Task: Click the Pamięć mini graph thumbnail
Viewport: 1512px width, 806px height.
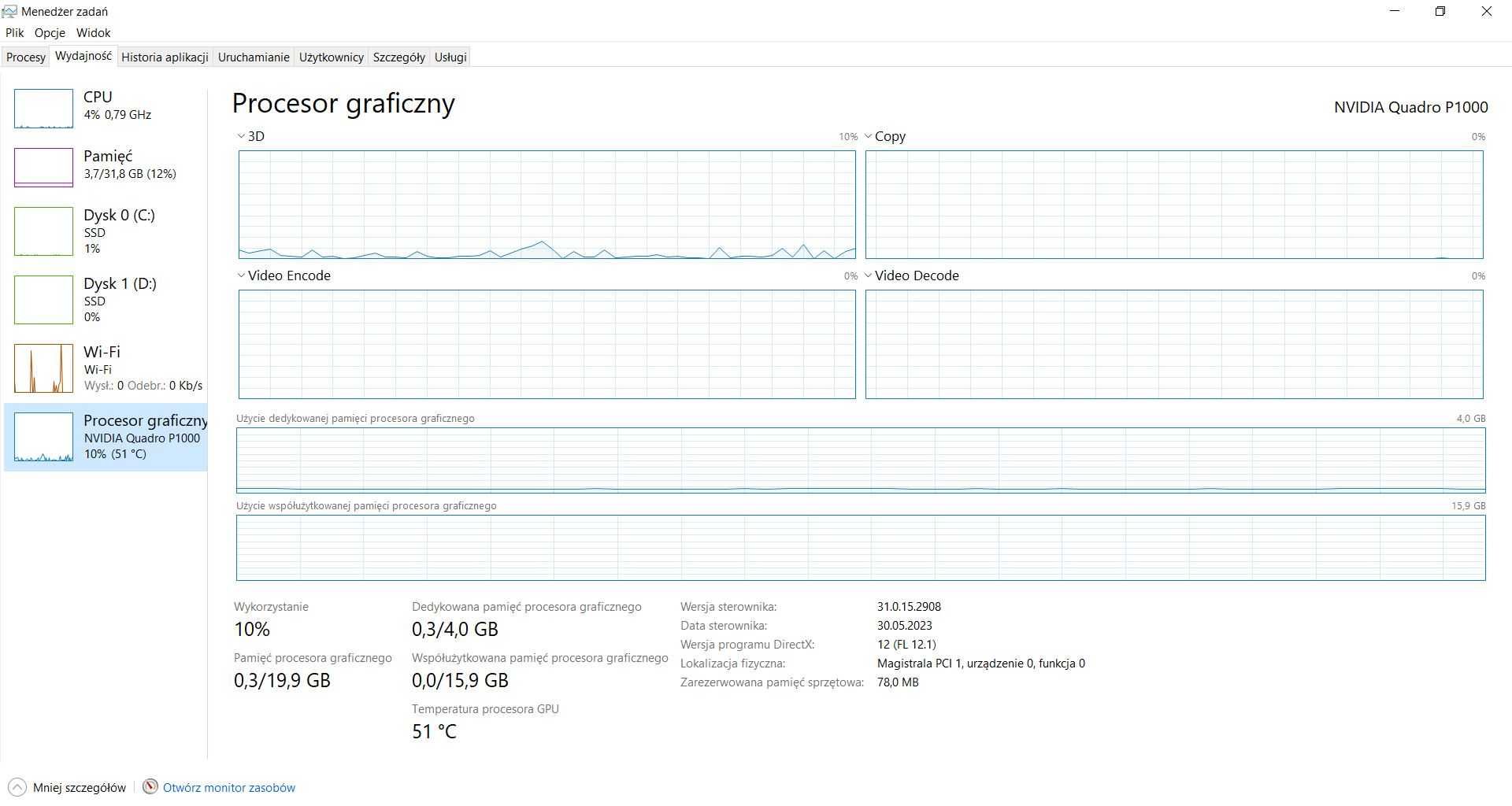Action: tap(43, 167)
